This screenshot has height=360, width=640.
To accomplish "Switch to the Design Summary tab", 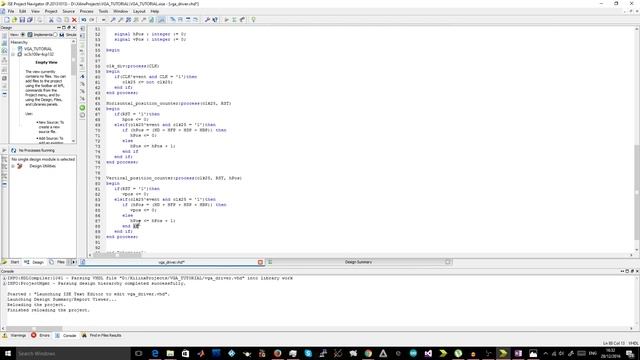I will click(358, 262).
